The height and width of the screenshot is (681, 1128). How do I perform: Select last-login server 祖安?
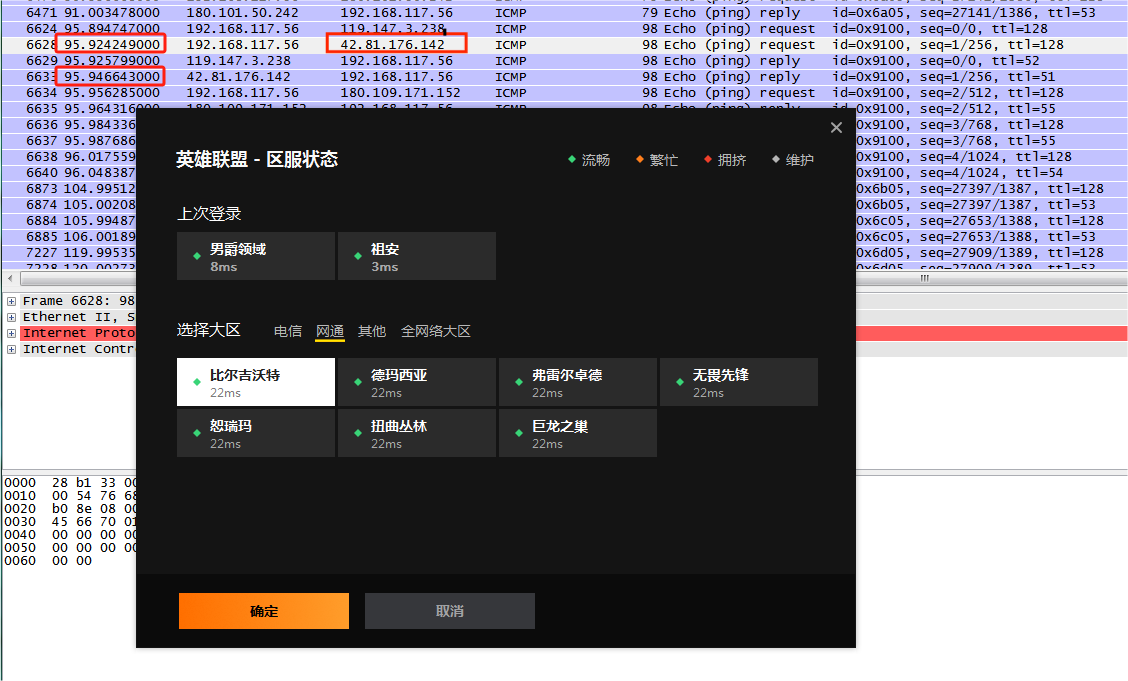point(417,256)
